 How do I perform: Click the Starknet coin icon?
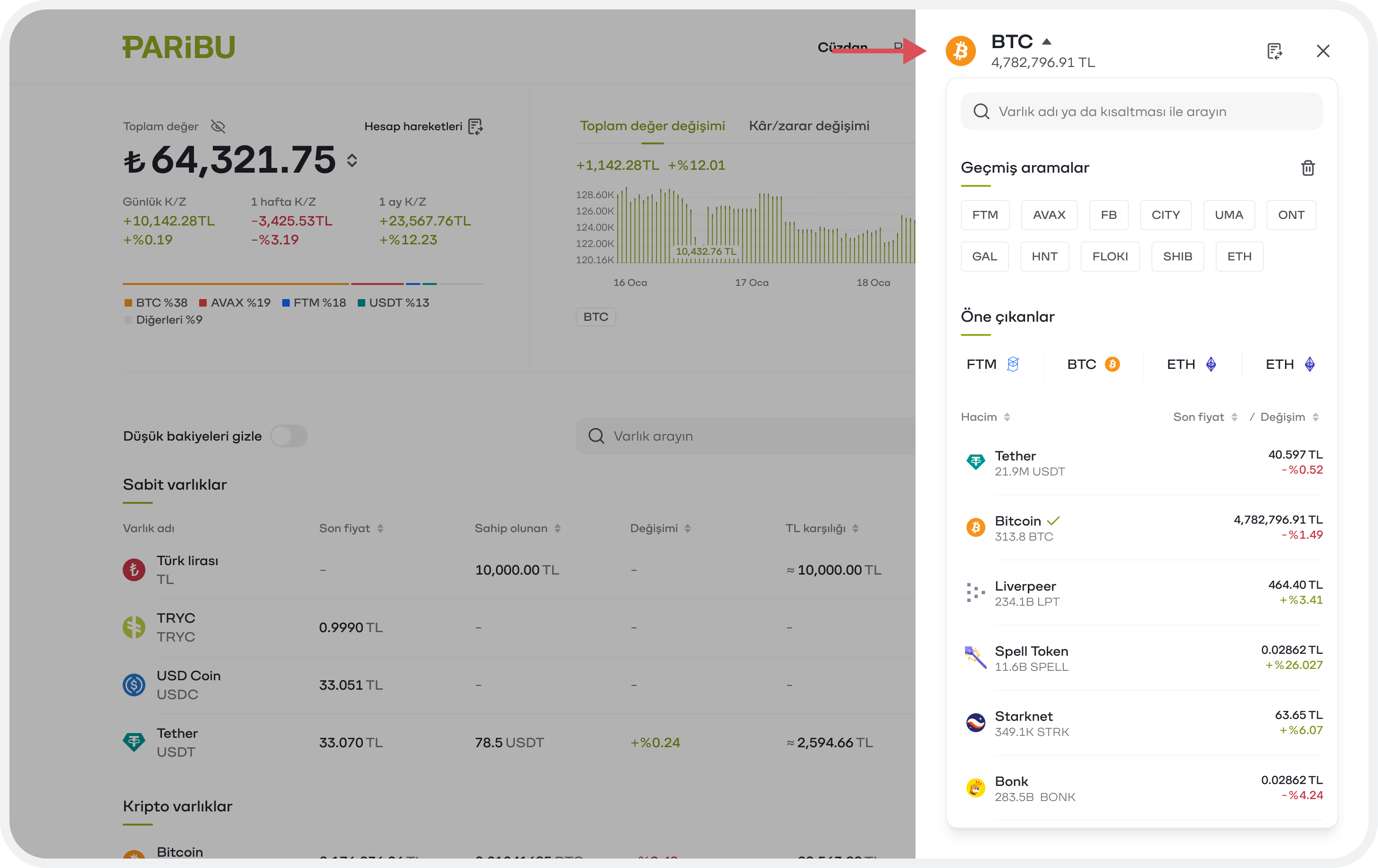[x=975, y=723]
